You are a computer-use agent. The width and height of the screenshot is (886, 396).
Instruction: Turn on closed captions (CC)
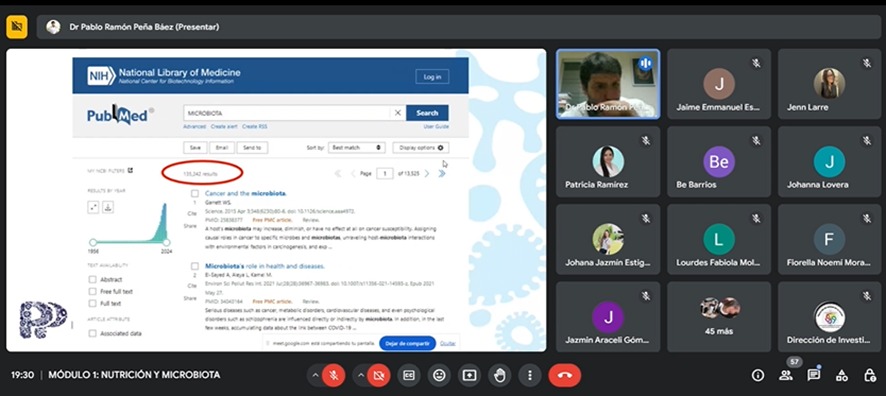click(409, 375)
